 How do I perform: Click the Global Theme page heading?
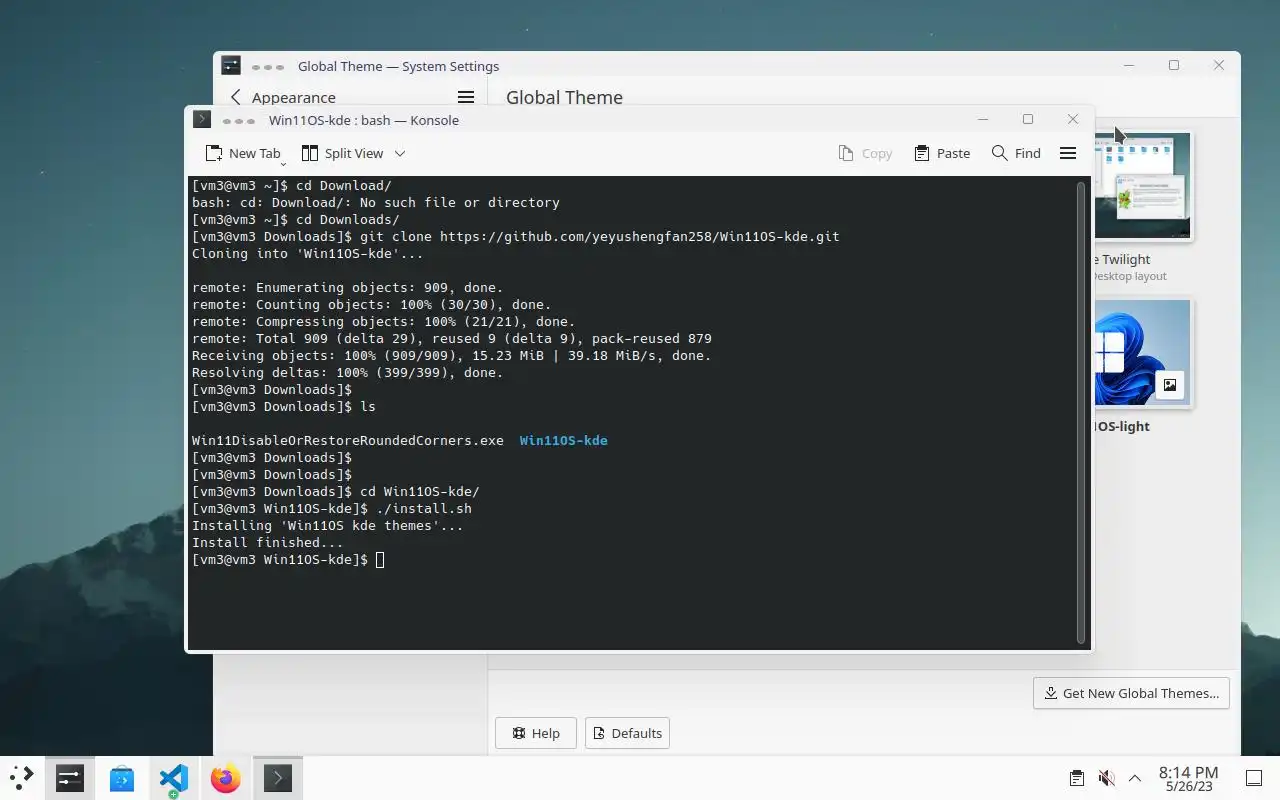tap(564, 97)
